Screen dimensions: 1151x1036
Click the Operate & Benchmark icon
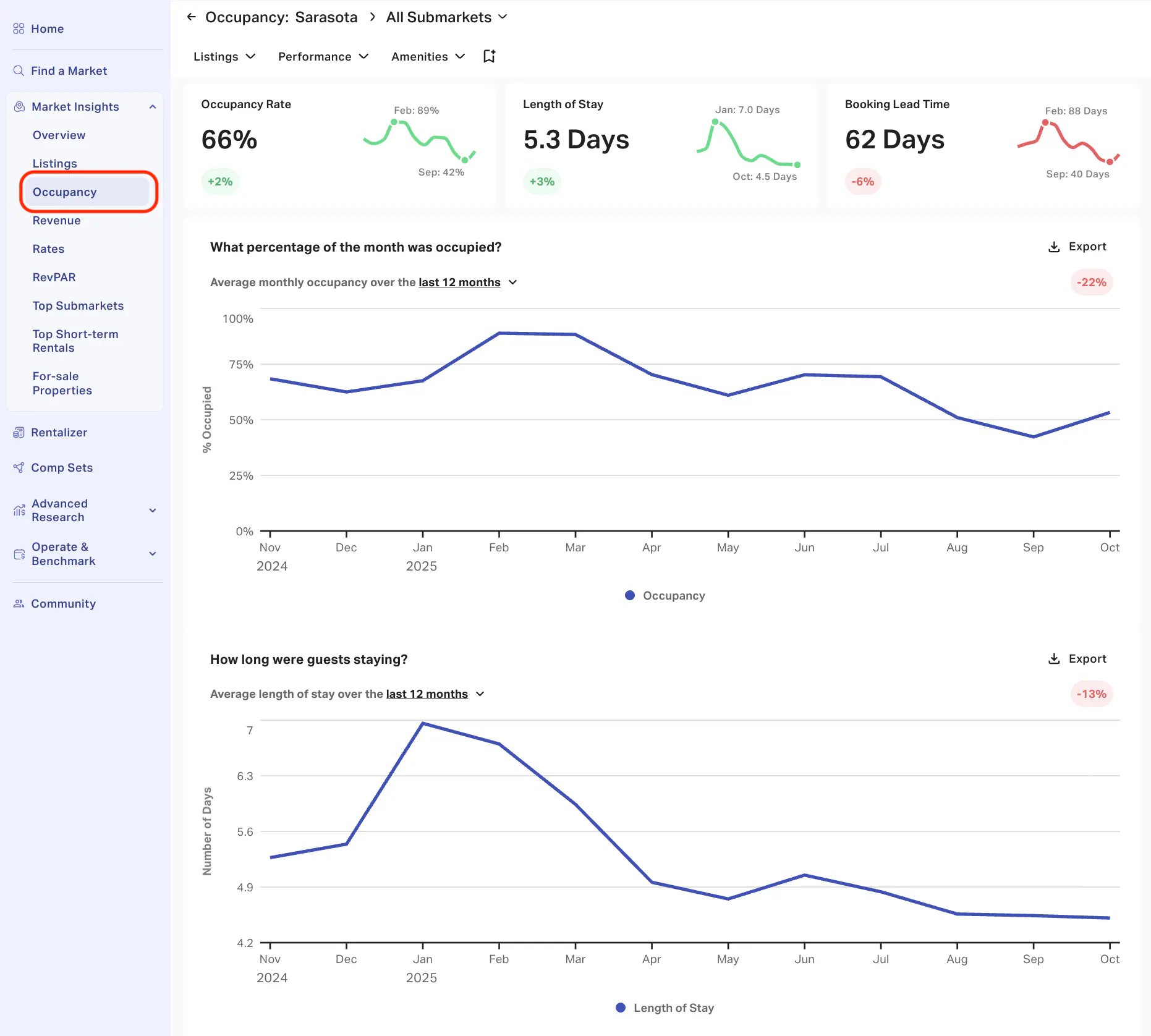click(x=19, y=554)
